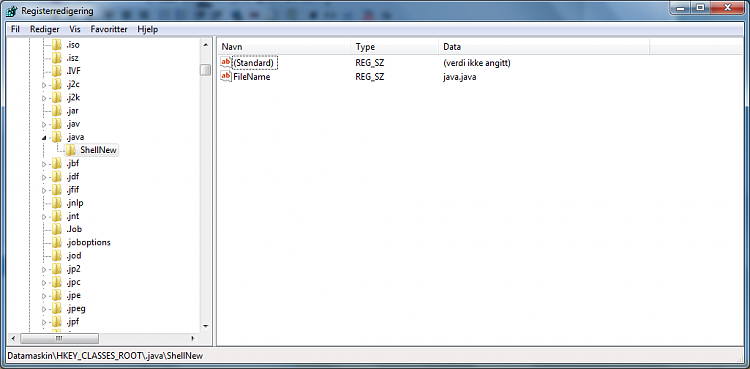Collapse the .java tree node

click(44, 137)
